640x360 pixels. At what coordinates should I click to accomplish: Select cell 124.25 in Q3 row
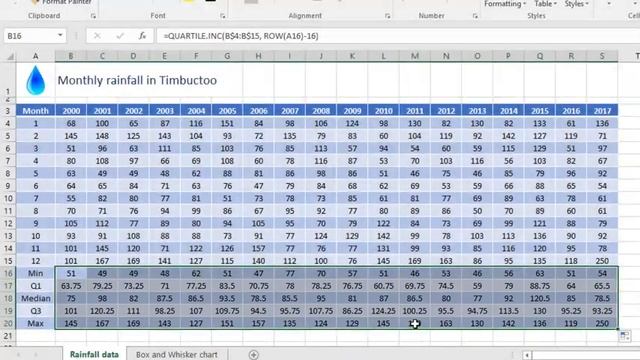383,311
